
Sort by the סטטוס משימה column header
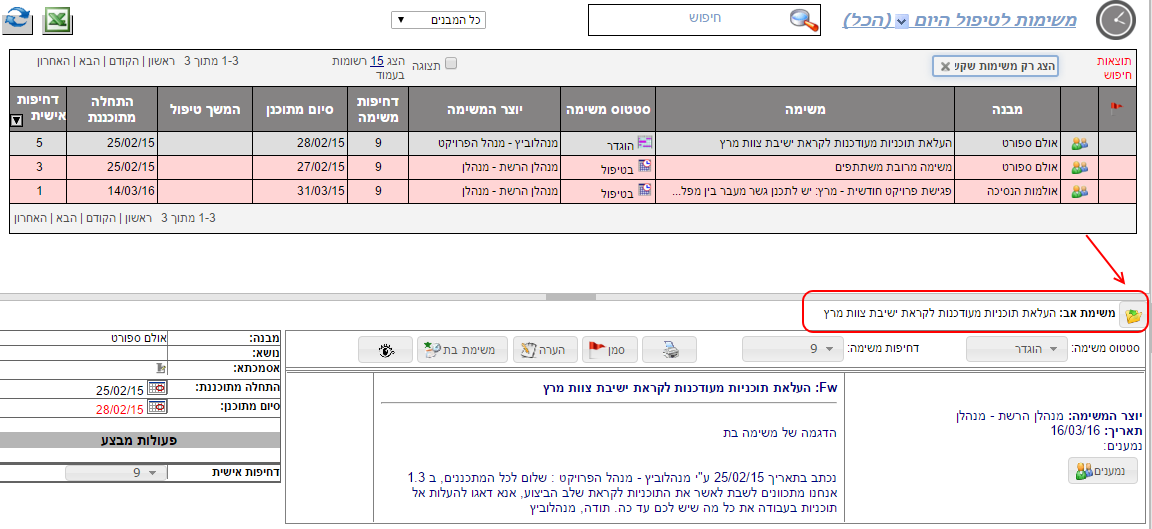coord(608,108)
